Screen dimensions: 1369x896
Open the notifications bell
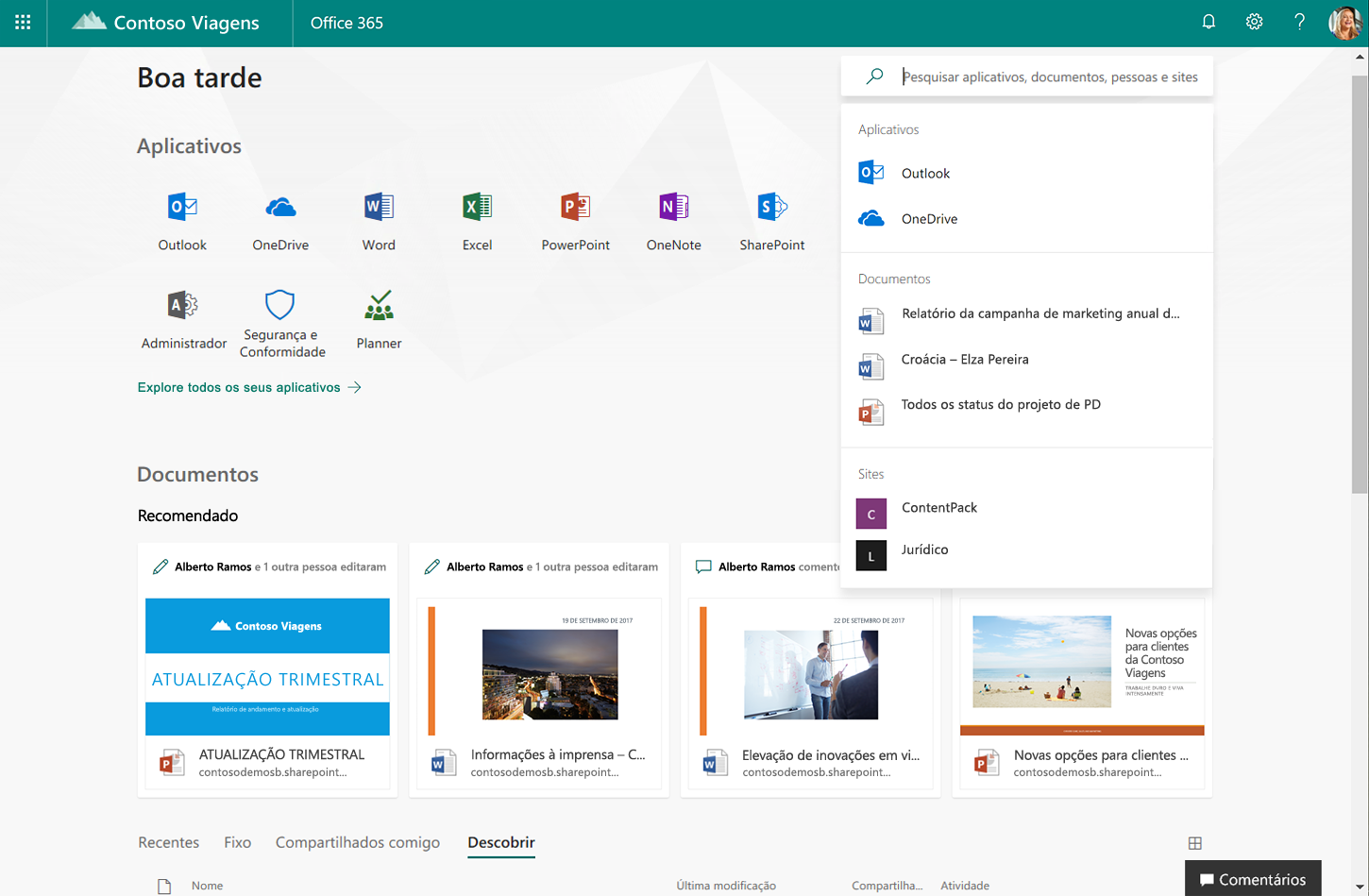(x=1208, y=22)
